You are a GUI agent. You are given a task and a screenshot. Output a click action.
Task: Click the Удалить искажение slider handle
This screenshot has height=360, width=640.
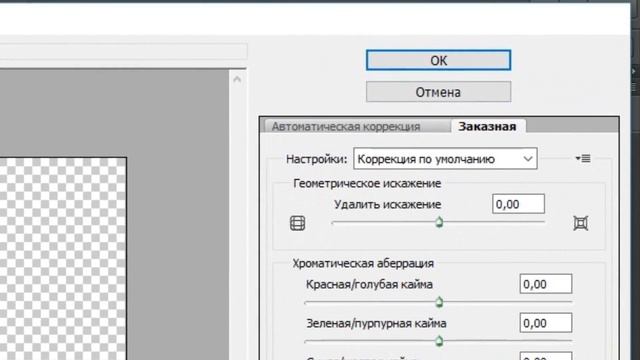click(439, 222)
